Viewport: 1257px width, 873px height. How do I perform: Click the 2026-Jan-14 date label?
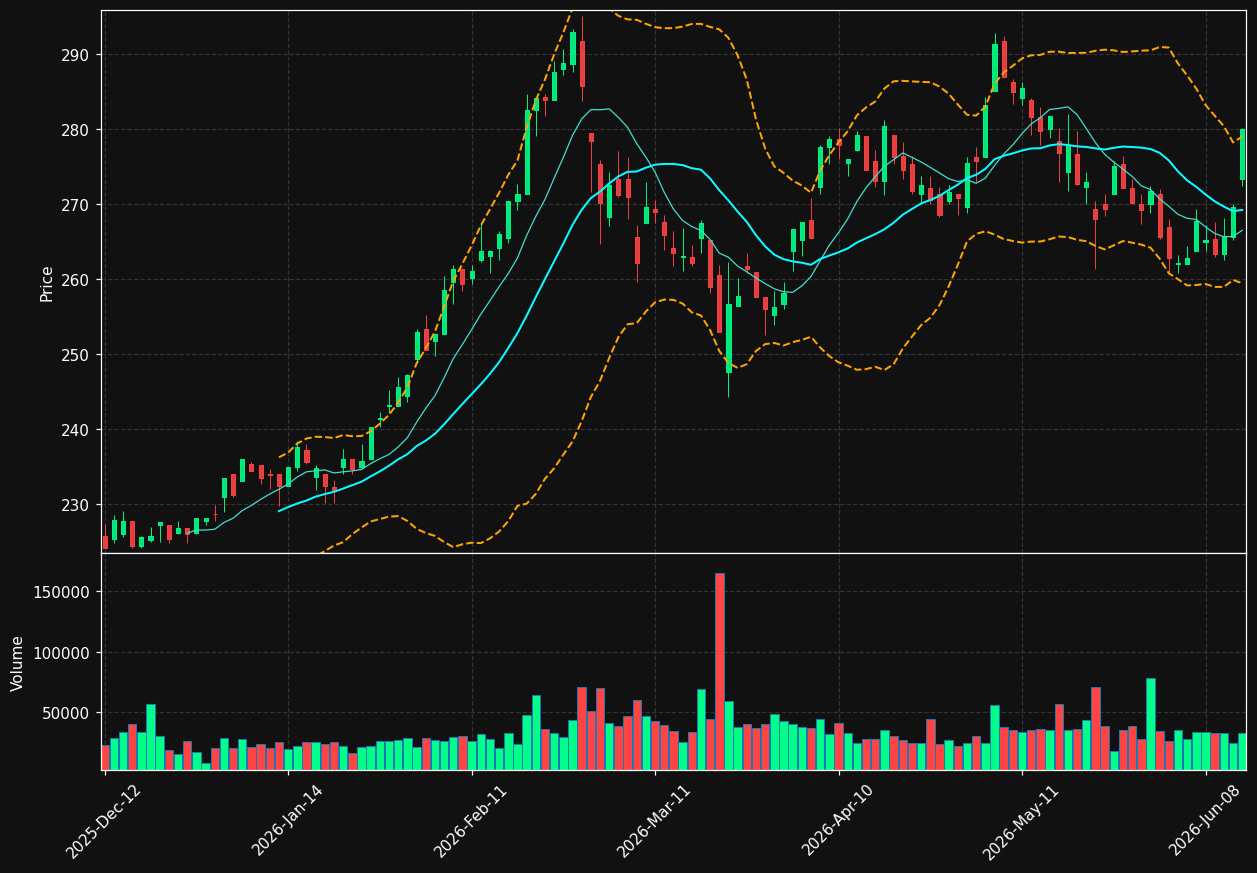tap(288, 821)
